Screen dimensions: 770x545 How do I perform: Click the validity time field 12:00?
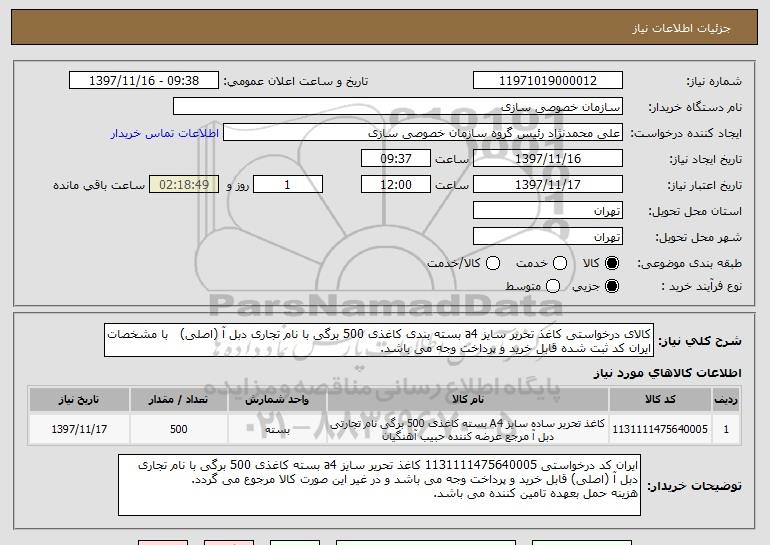pos(396,185)
